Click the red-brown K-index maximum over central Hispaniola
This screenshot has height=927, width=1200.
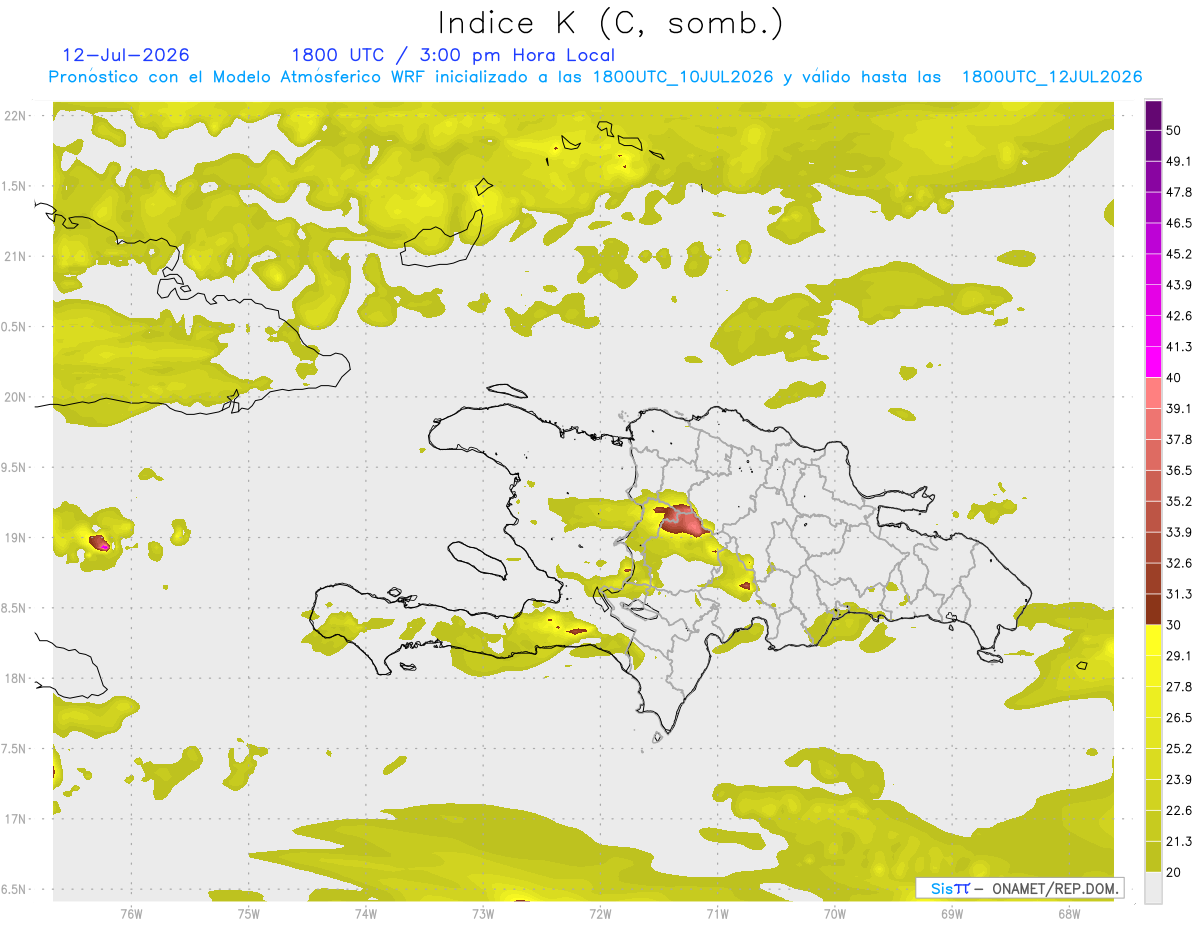(681, 520)
